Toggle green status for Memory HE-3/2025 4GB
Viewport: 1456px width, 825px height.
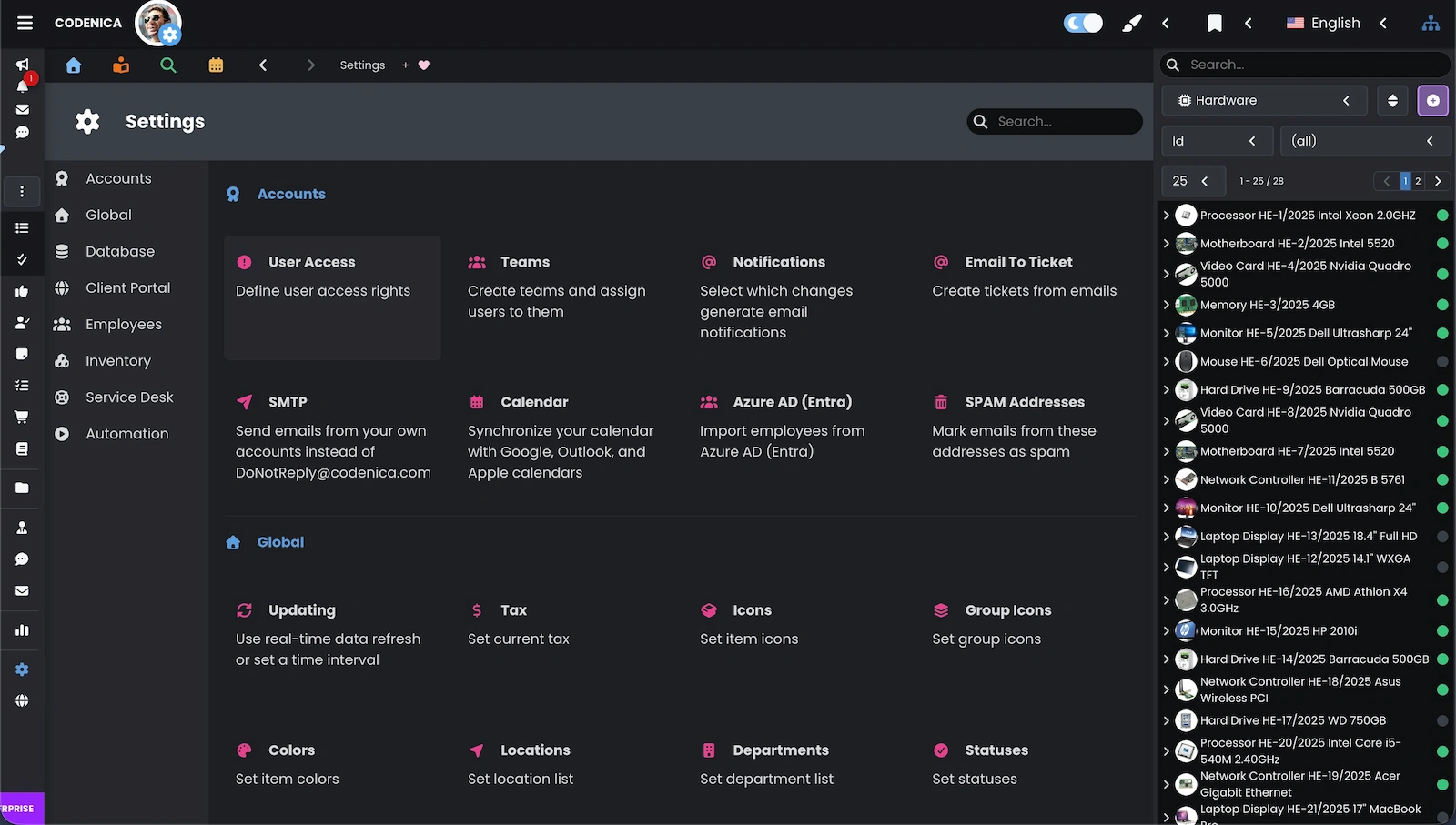(x=1443, y=305)
